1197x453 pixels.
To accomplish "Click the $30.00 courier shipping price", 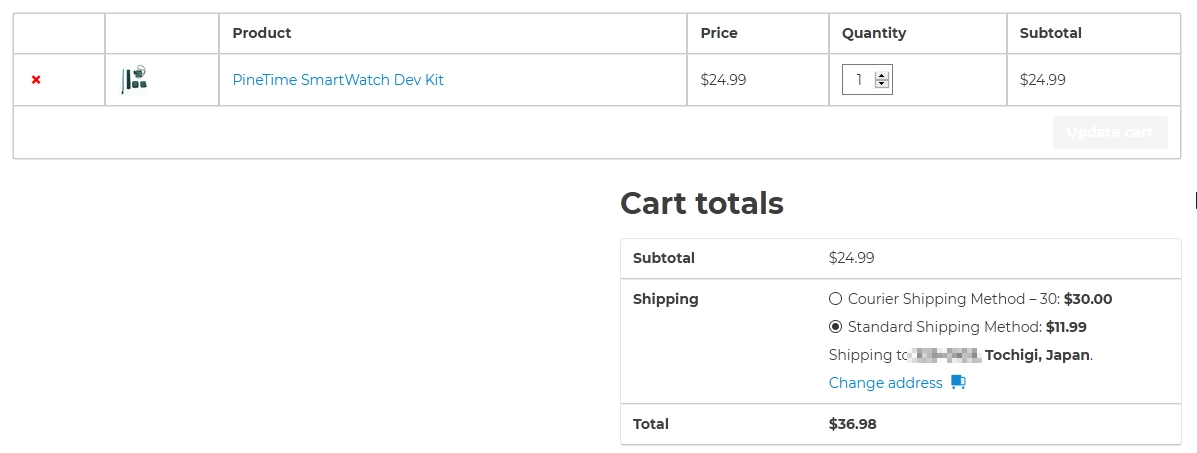I will (x=1088, y=299).
